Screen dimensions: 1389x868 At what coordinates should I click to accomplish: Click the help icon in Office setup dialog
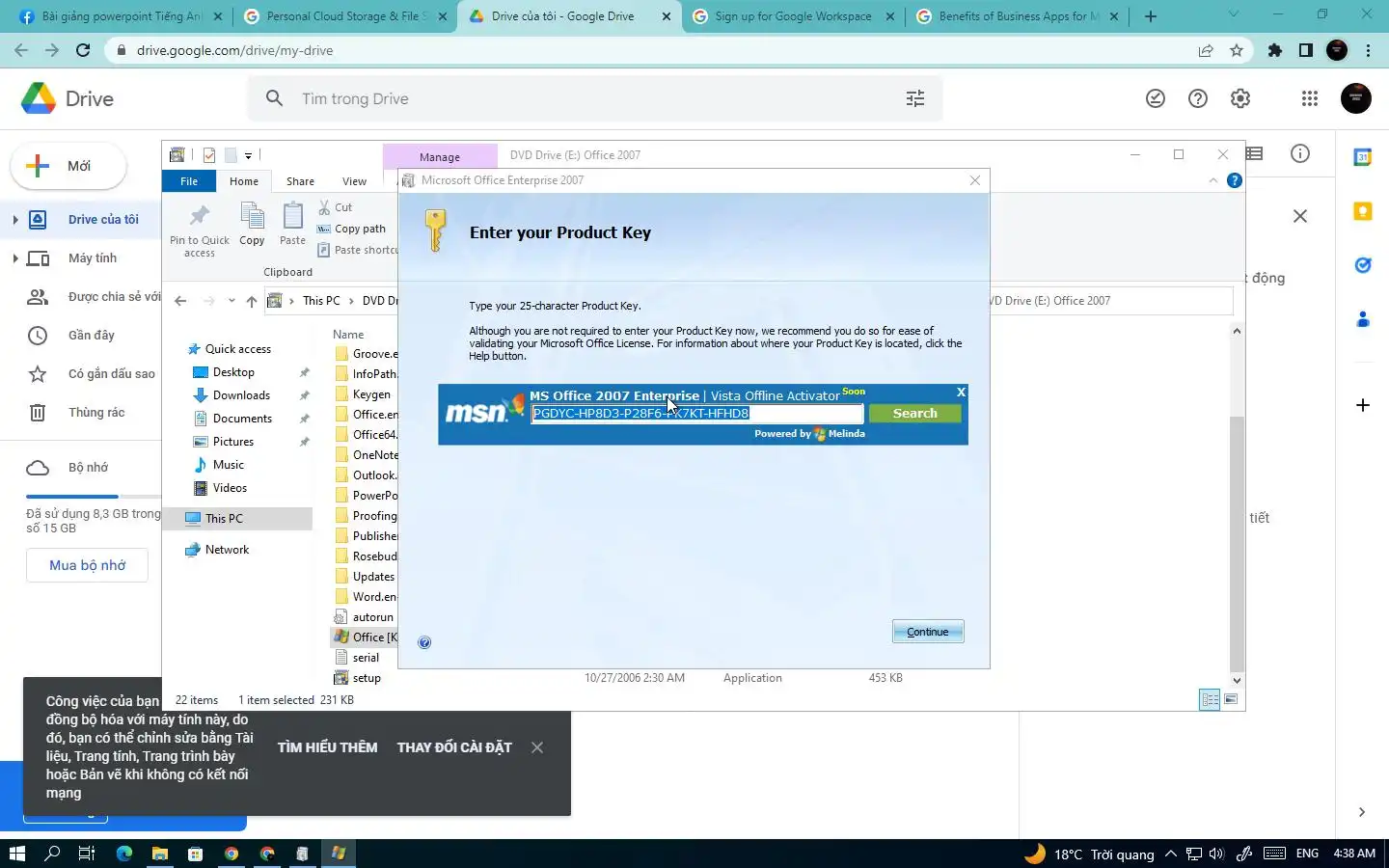[424, 642]
